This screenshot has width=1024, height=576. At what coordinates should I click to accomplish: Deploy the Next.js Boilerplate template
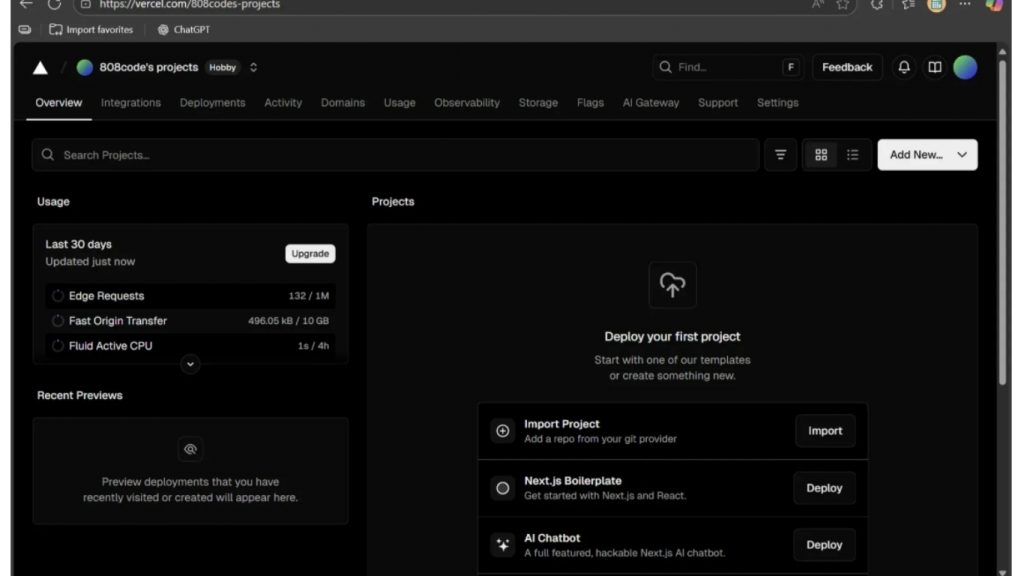point(824,488)
